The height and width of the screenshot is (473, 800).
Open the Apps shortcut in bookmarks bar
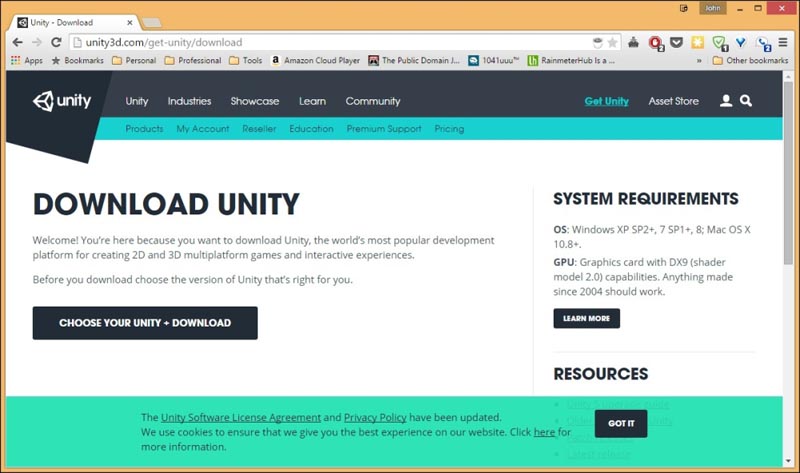tap(26, 61)
